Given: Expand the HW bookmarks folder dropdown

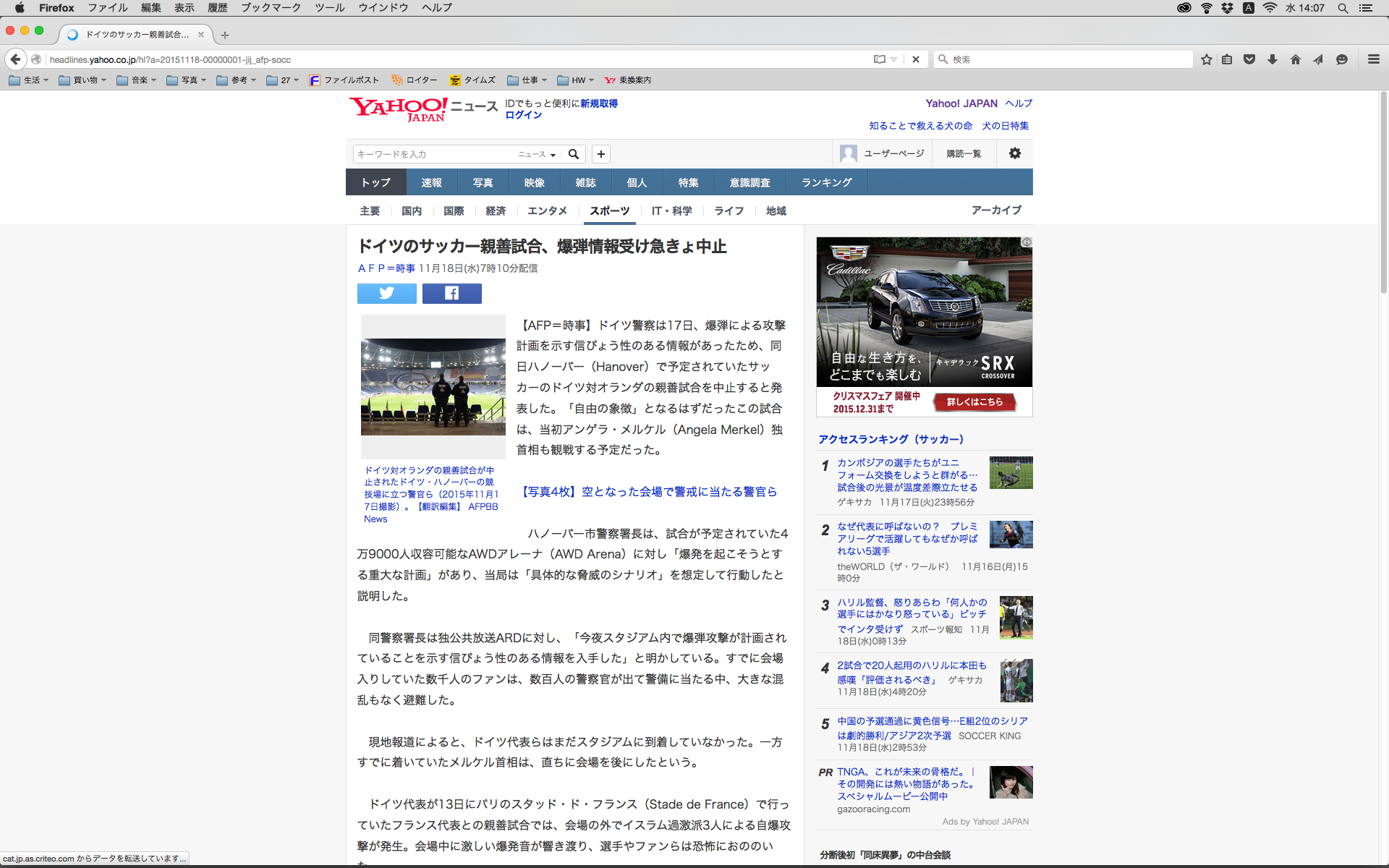Looking at the screenshot, I should (x=576, y=80).
